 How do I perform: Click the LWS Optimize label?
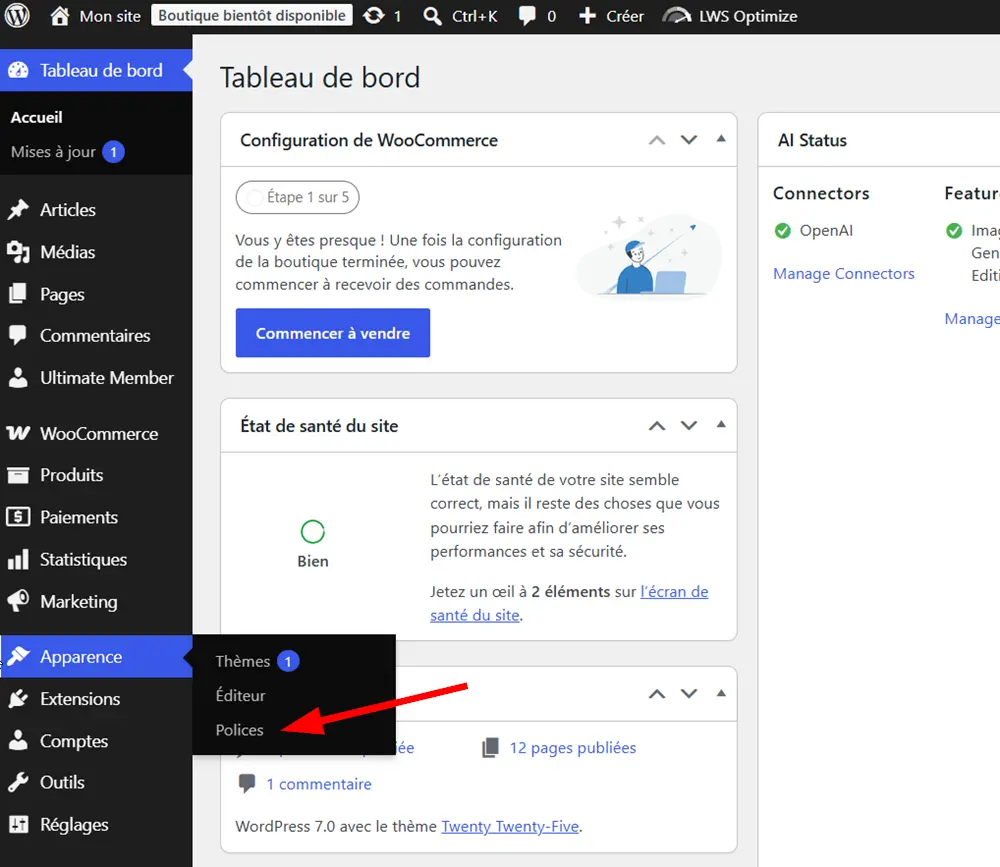[748, 16]
